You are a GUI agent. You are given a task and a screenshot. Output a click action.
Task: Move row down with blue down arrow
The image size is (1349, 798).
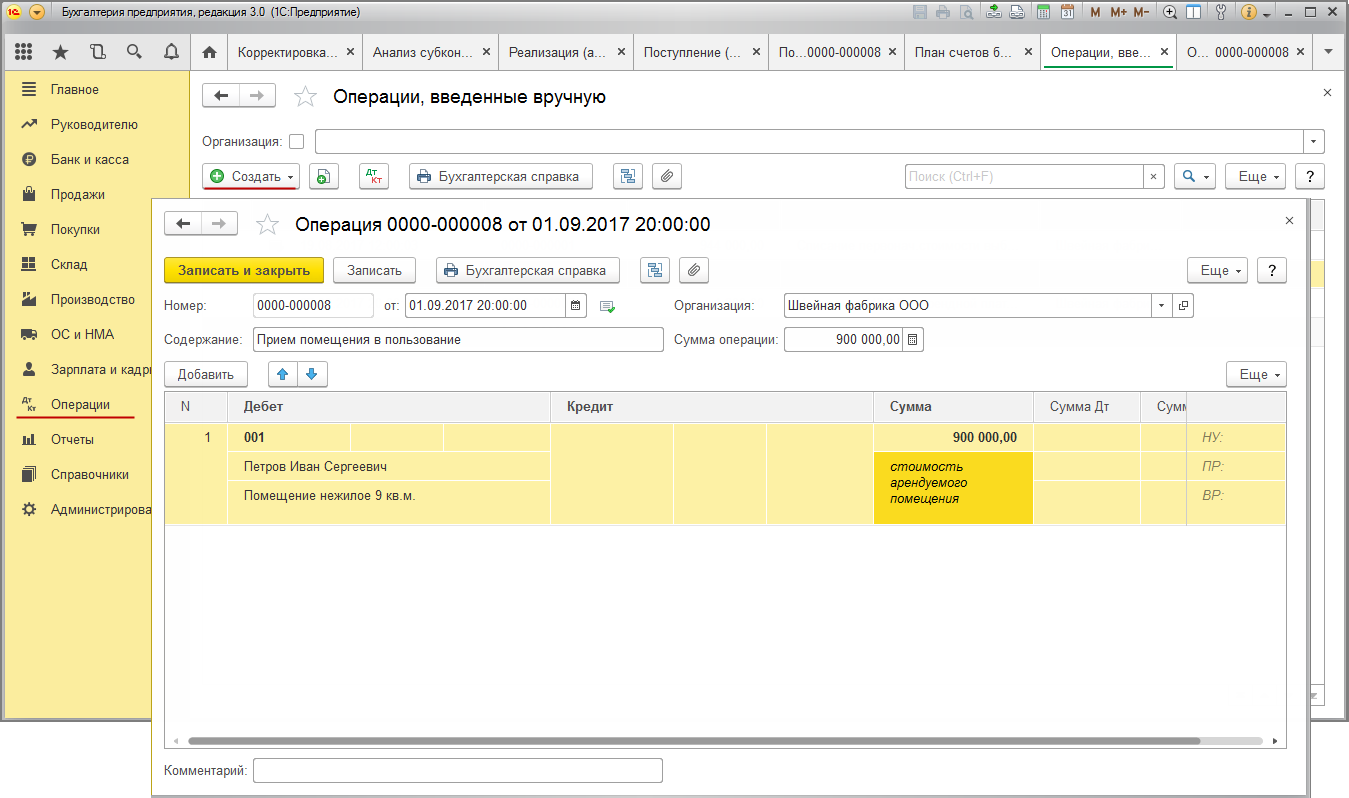coord(312,374)
